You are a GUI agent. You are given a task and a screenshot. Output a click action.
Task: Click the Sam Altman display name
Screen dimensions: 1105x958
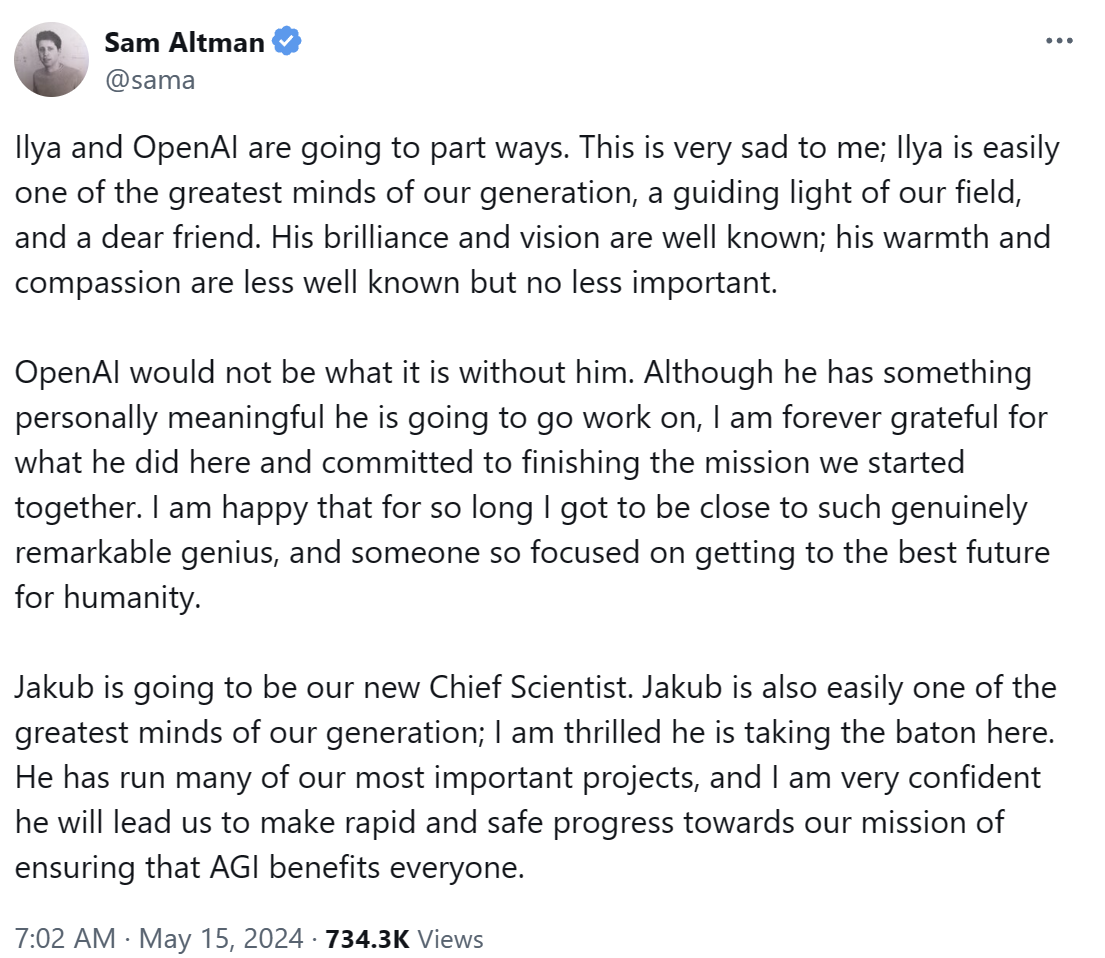(x=185, y=42)
